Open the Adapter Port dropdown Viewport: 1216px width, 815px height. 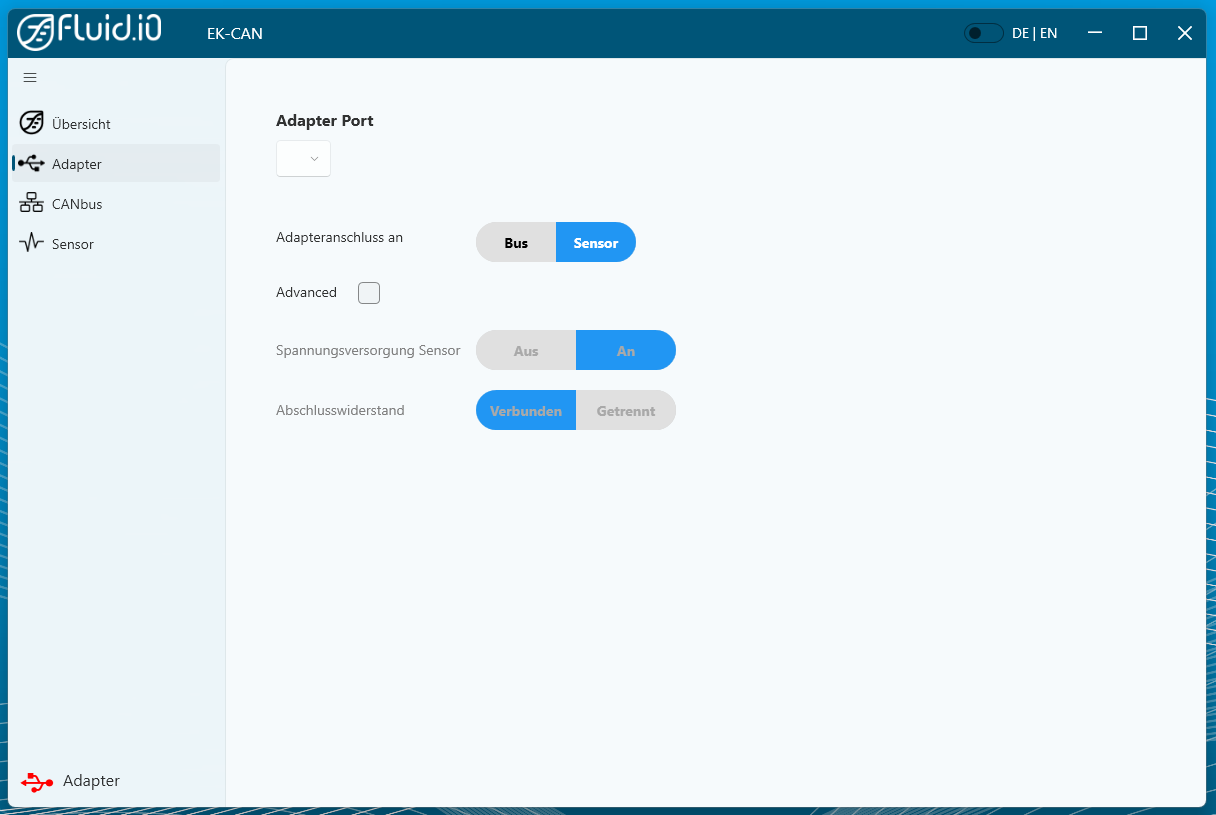[303, 159]
